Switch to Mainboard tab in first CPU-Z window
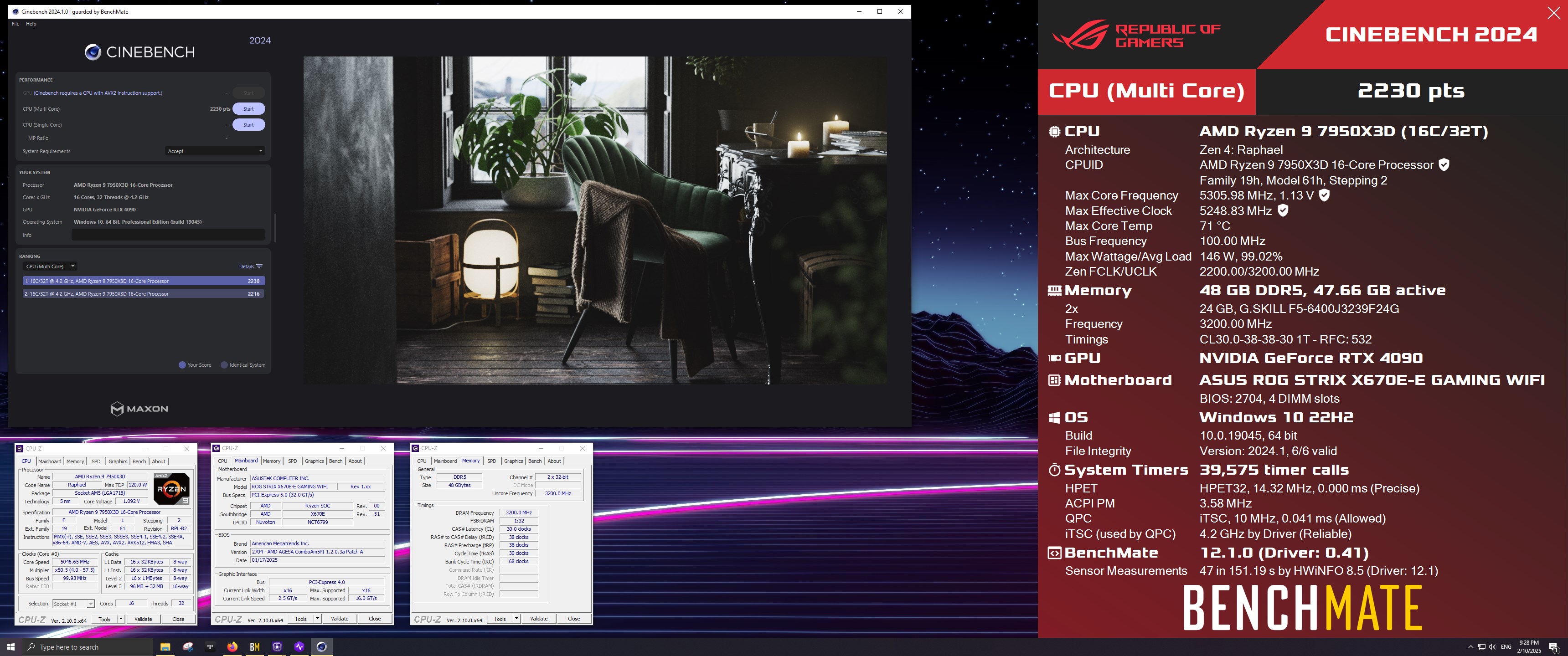Viewport: 1568px width, 656px height. pyautogui.click(x=50, y=461)
